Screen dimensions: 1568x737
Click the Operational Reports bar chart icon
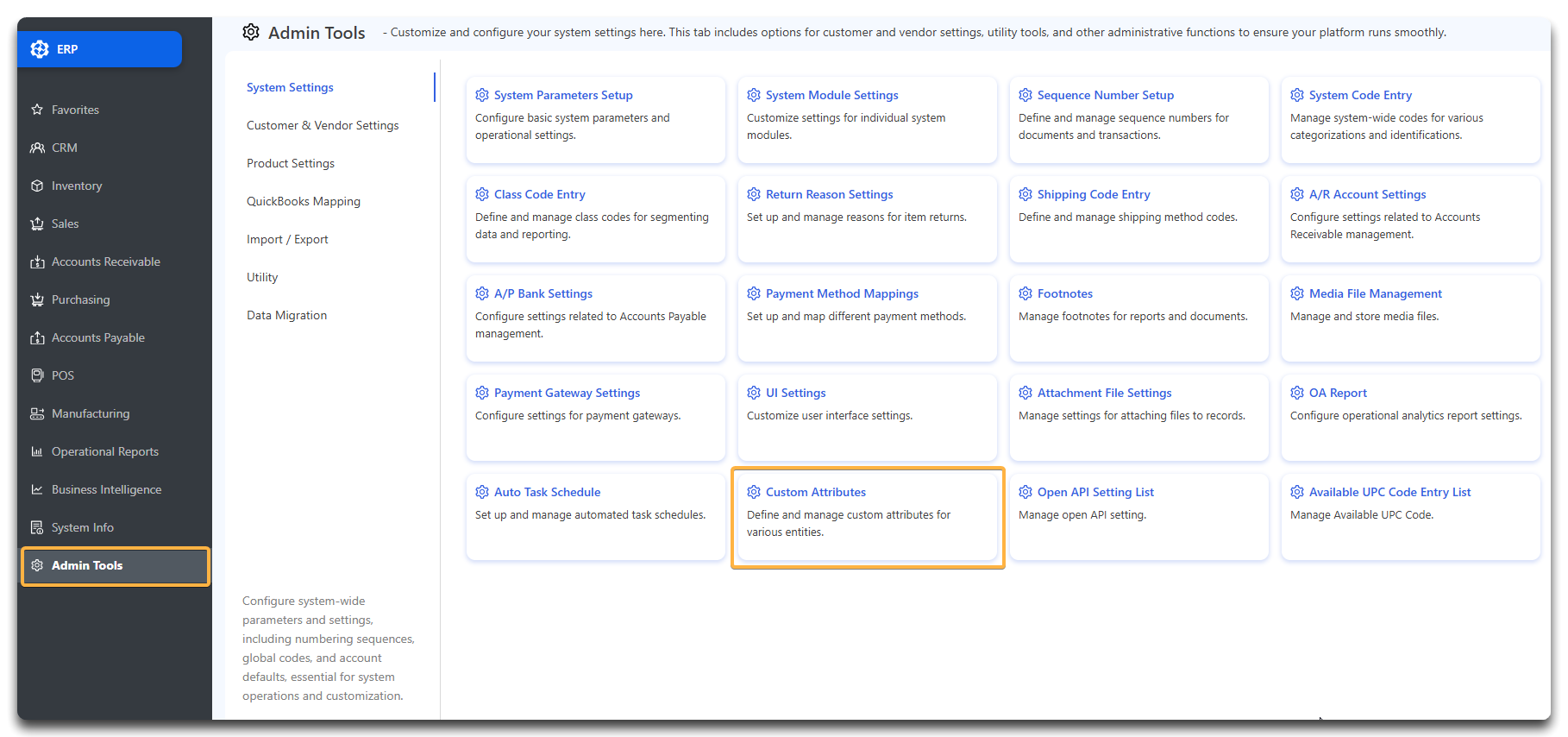(x=37, y=451)
